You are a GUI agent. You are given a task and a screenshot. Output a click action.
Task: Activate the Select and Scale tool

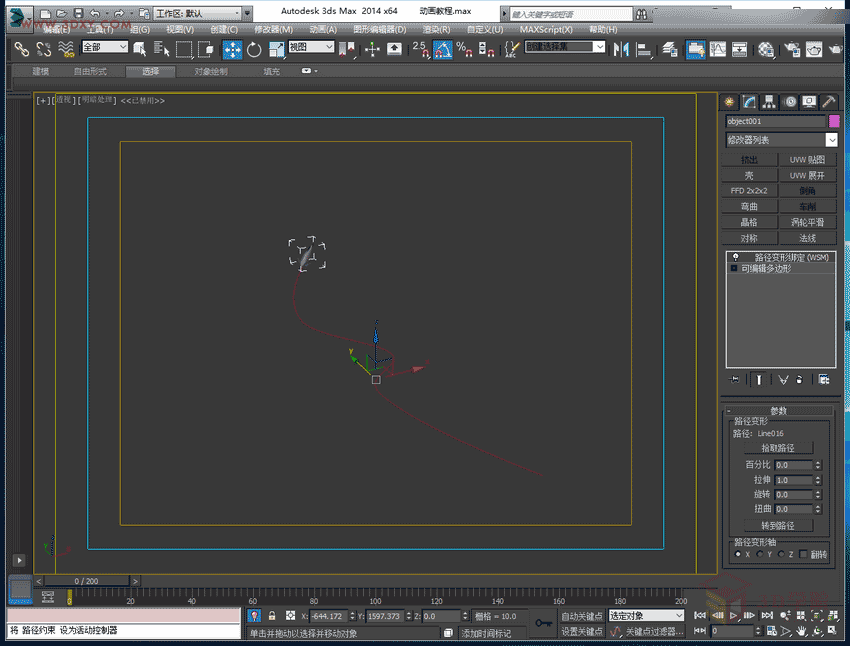276,50
